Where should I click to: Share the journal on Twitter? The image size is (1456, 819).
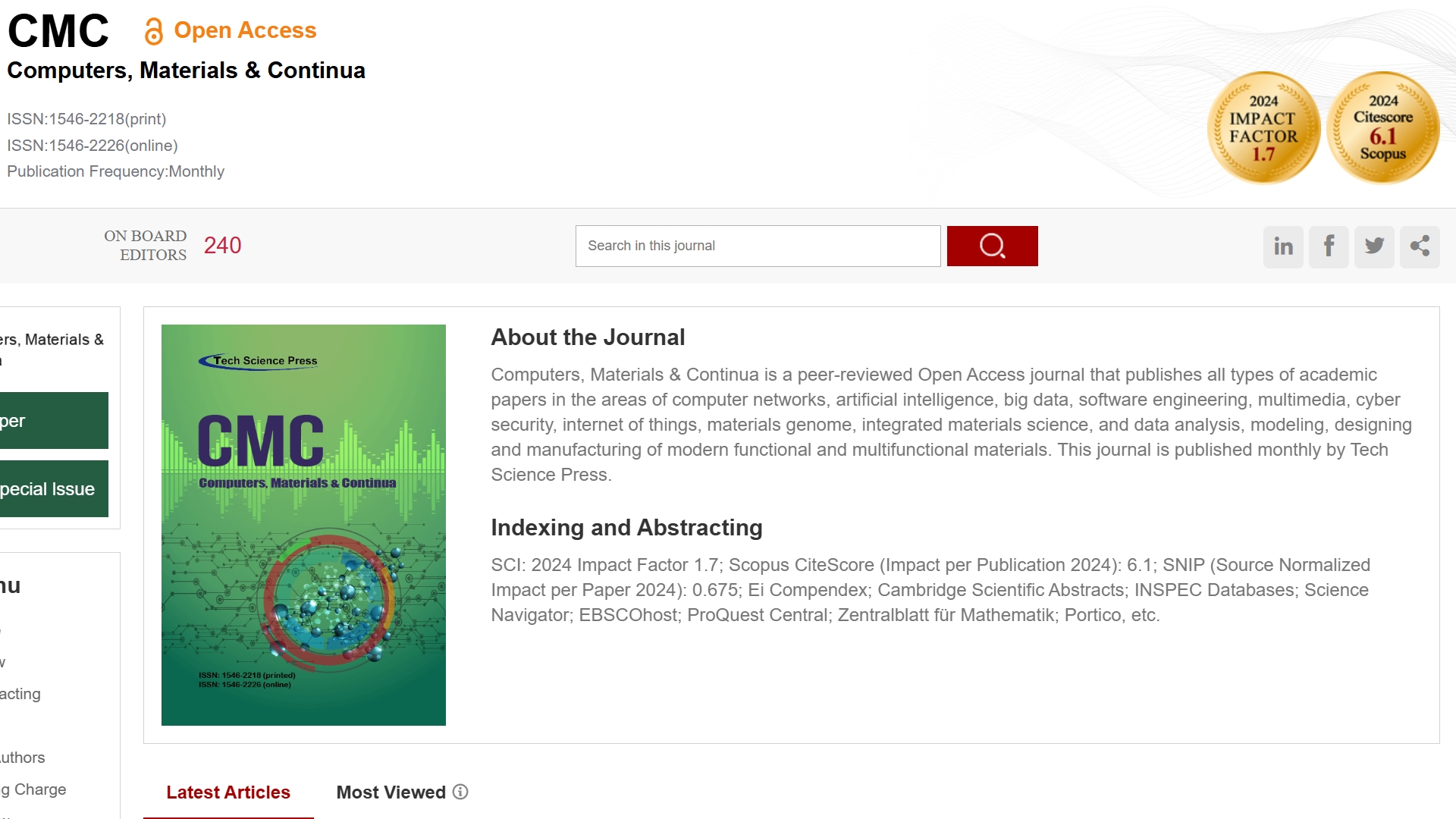(1374, 246)
